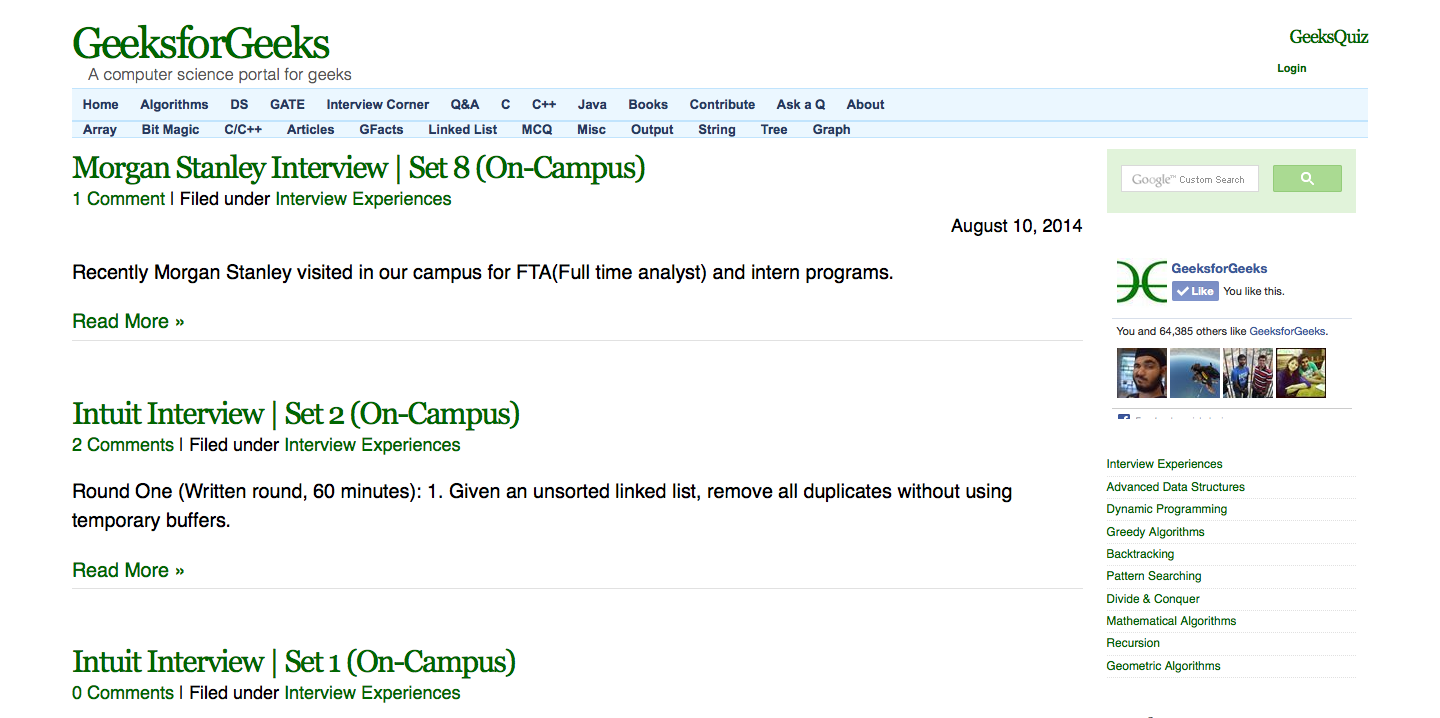Image resolution: width=1440 pixels, height=718 pixels.
Task: Open Morgan Stanley Interview Set 8 post
Action: point(358,167)
